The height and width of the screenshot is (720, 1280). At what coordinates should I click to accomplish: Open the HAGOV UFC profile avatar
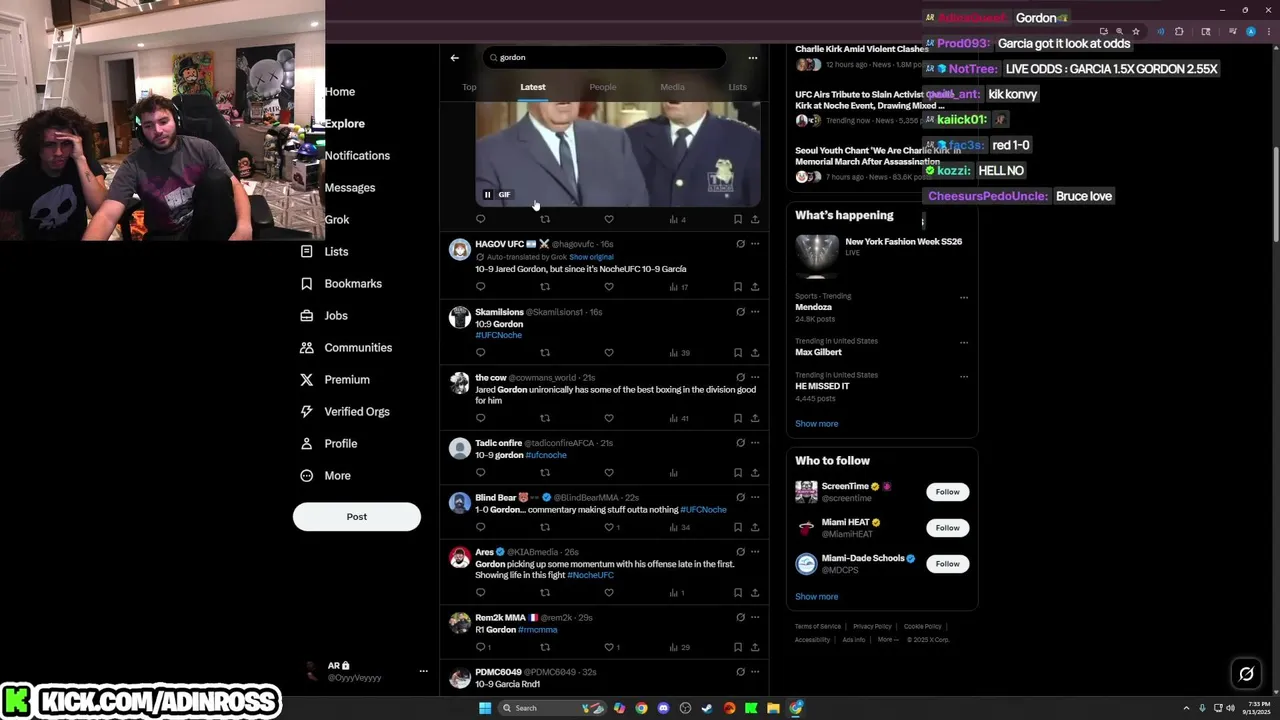tap(460, 250)
